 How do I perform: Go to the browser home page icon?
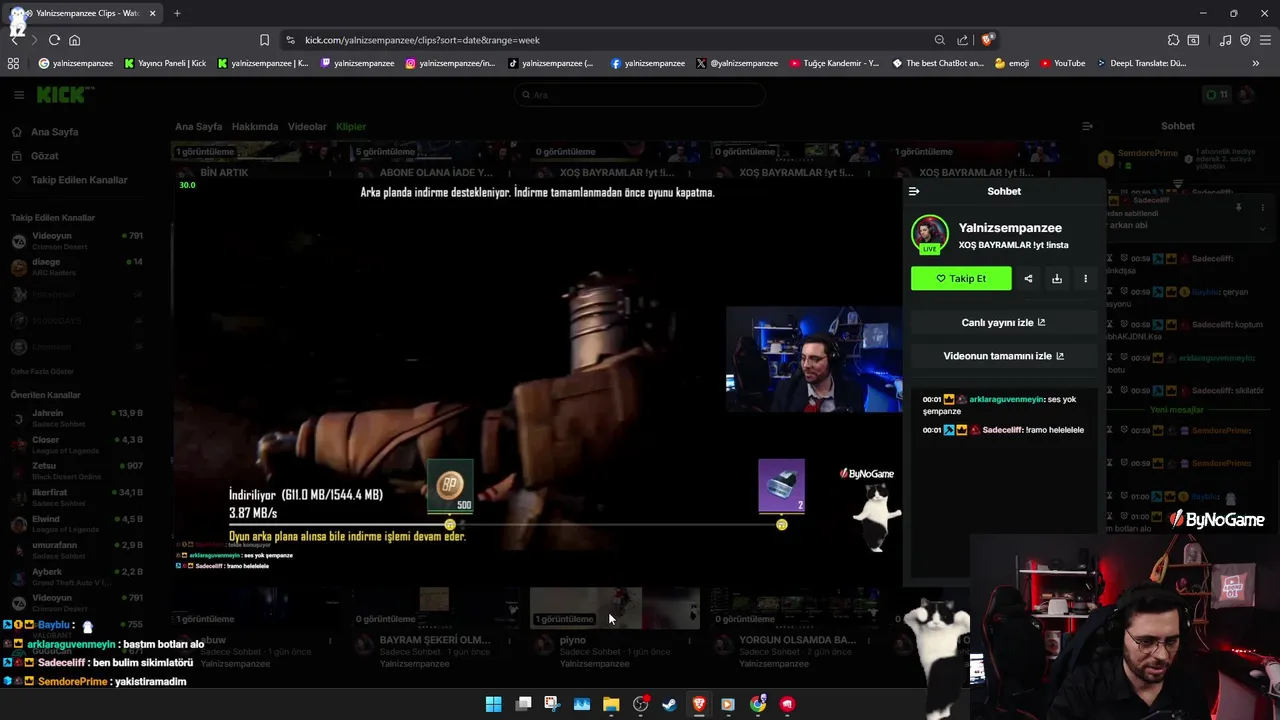(x=74, y=40)
